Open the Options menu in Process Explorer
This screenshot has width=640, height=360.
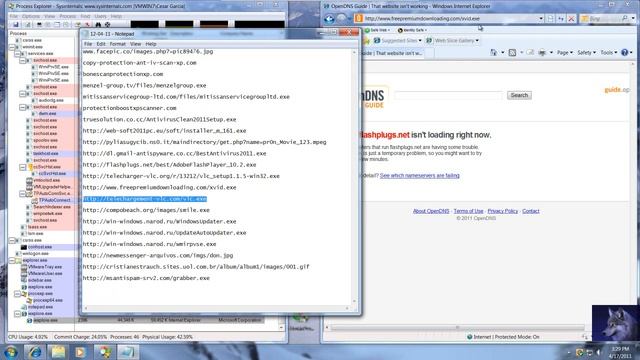[x=31, y=16]
